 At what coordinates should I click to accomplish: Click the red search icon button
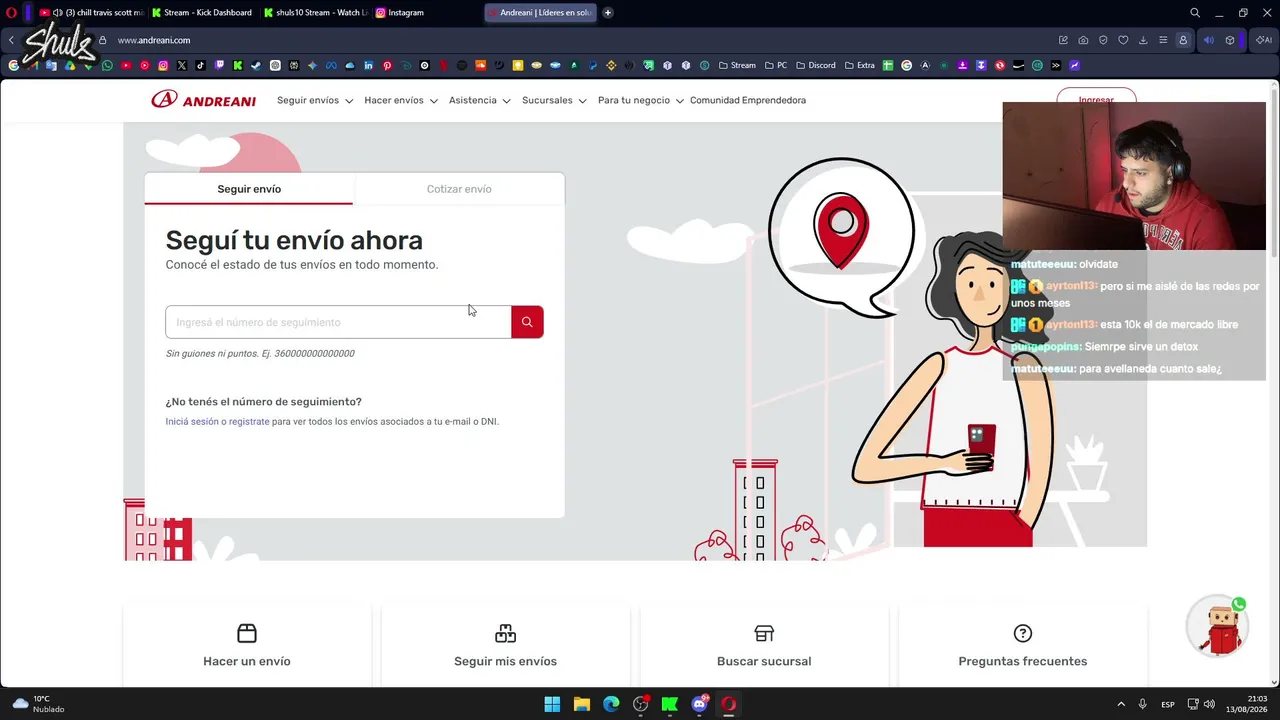tap(527, 322)
